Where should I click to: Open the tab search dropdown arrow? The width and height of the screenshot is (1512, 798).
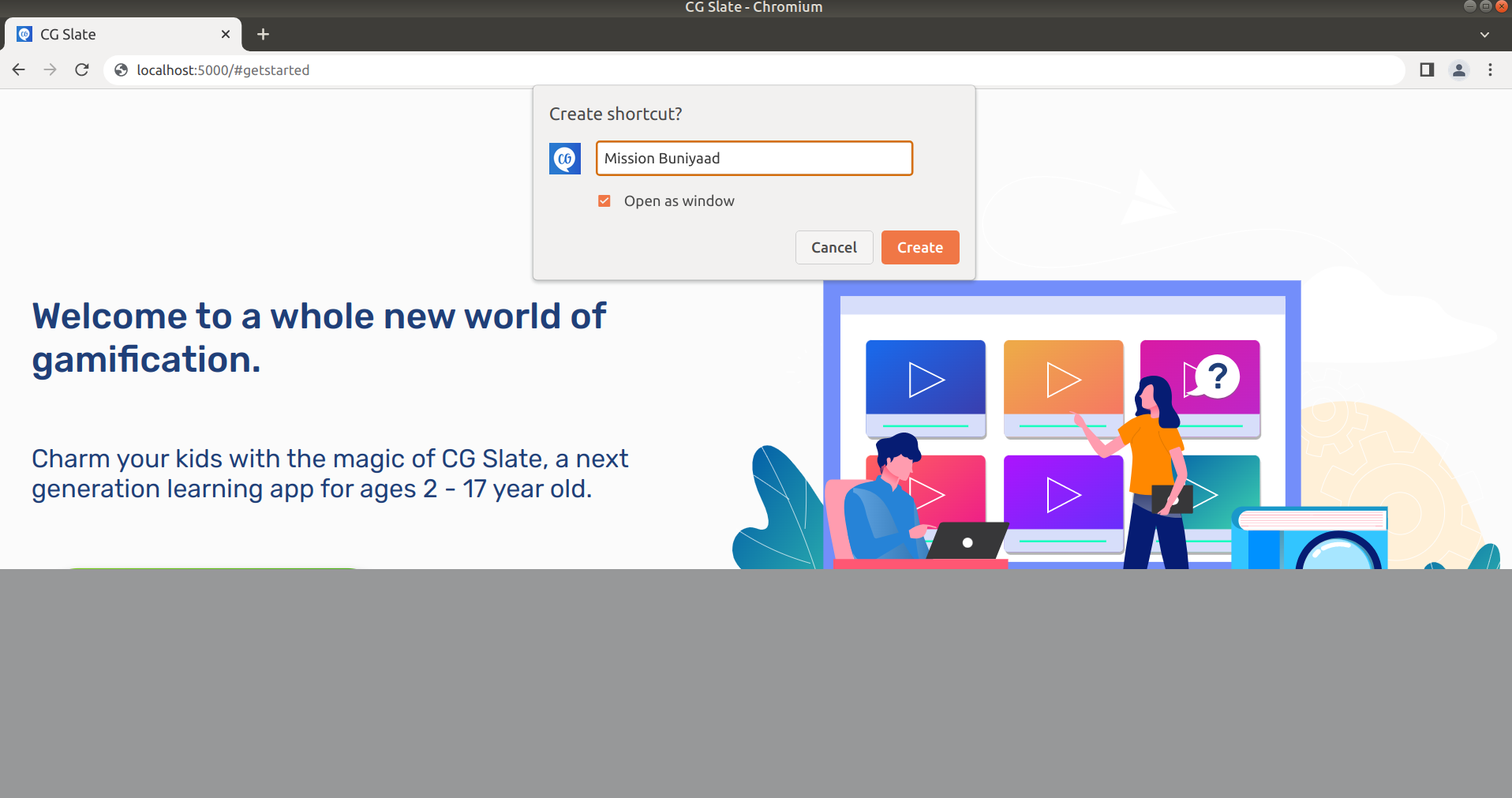pyautogui.click(x=1484, y=35)
